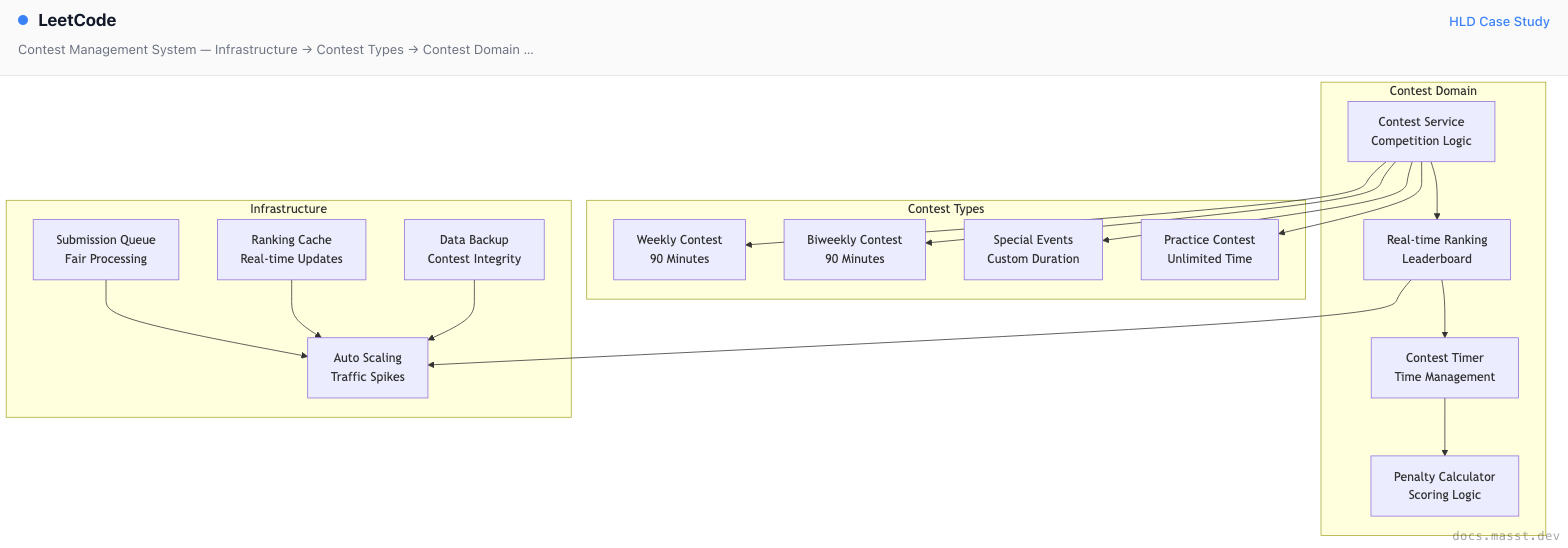Click the Auto Scaling Traffic Spikes node
This screenshot has height=548, width=1568.
point(368,367)
